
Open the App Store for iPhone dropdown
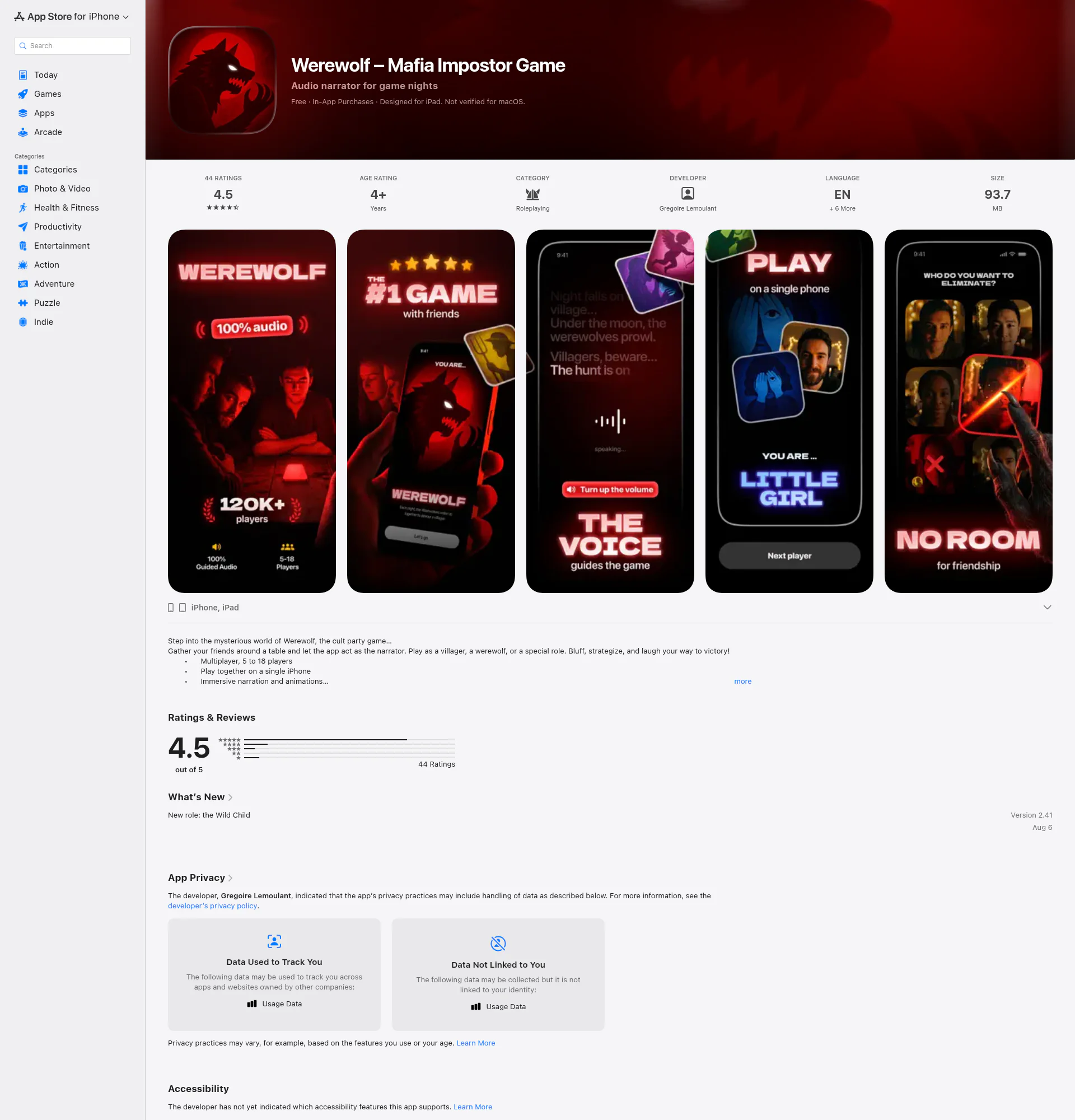pyautogui.click(x=72, y=17)
